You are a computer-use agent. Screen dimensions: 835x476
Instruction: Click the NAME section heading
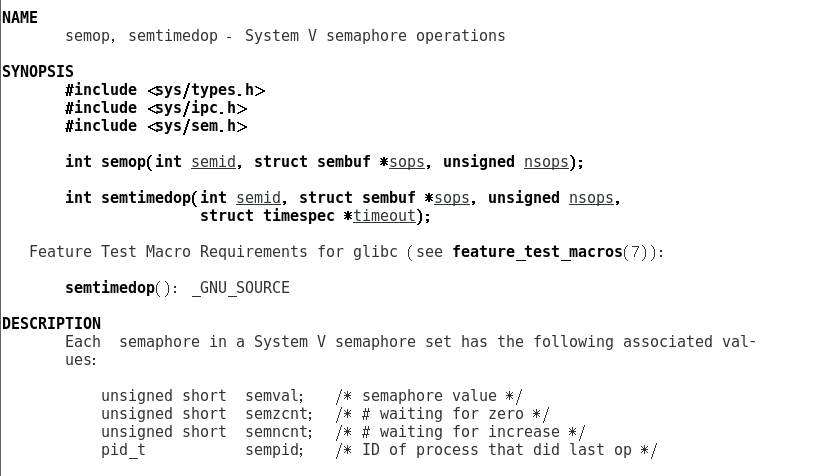pyautogui.click(x=20, y=18)
